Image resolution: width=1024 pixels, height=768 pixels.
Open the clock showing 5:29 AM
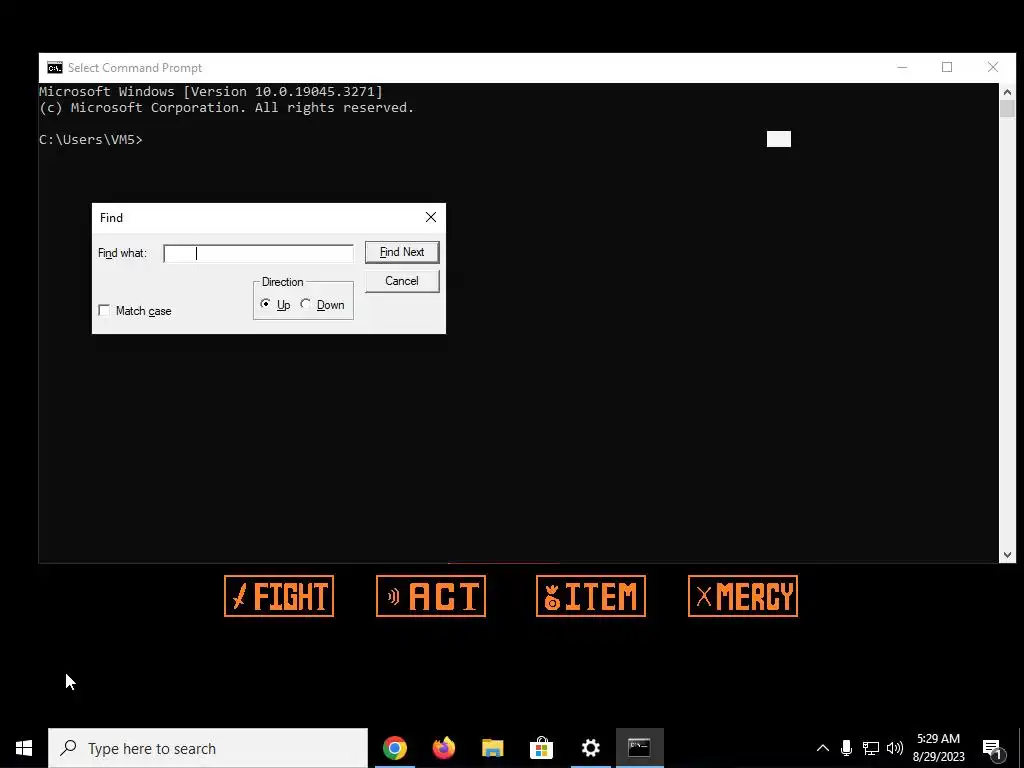point(938,748)
